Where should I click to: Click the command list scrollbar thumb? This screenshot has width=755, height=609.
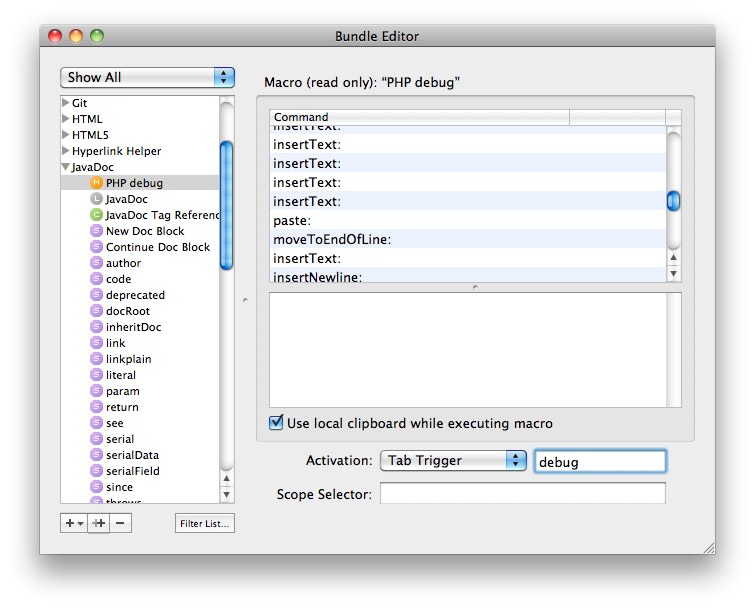click(674, 201)
